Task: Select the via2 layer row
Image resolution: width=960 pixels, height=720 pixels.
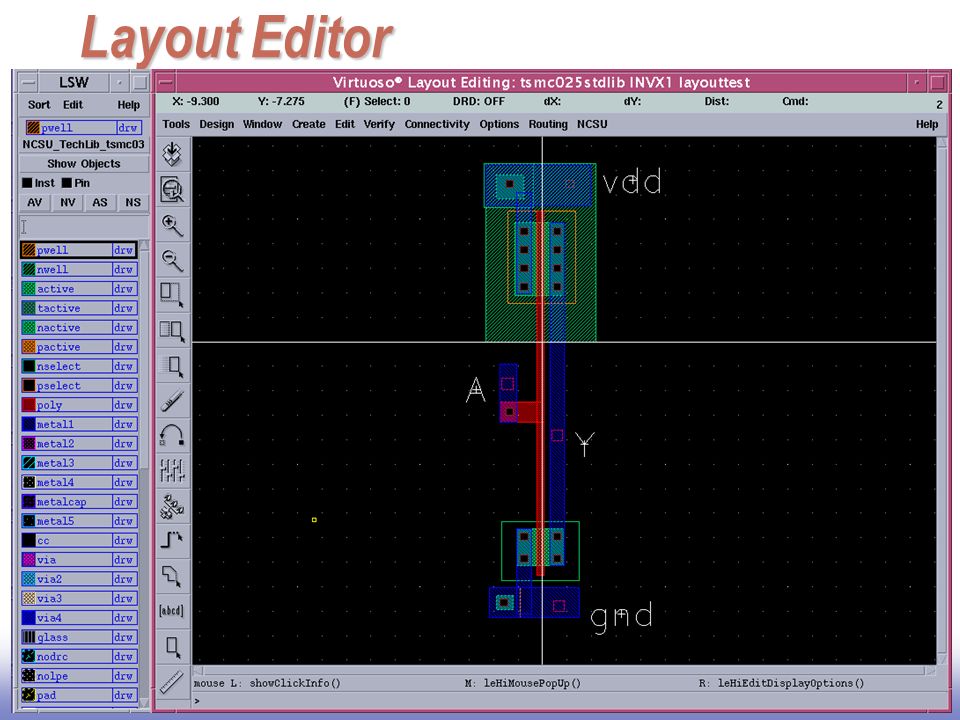Action: point(79,579)
